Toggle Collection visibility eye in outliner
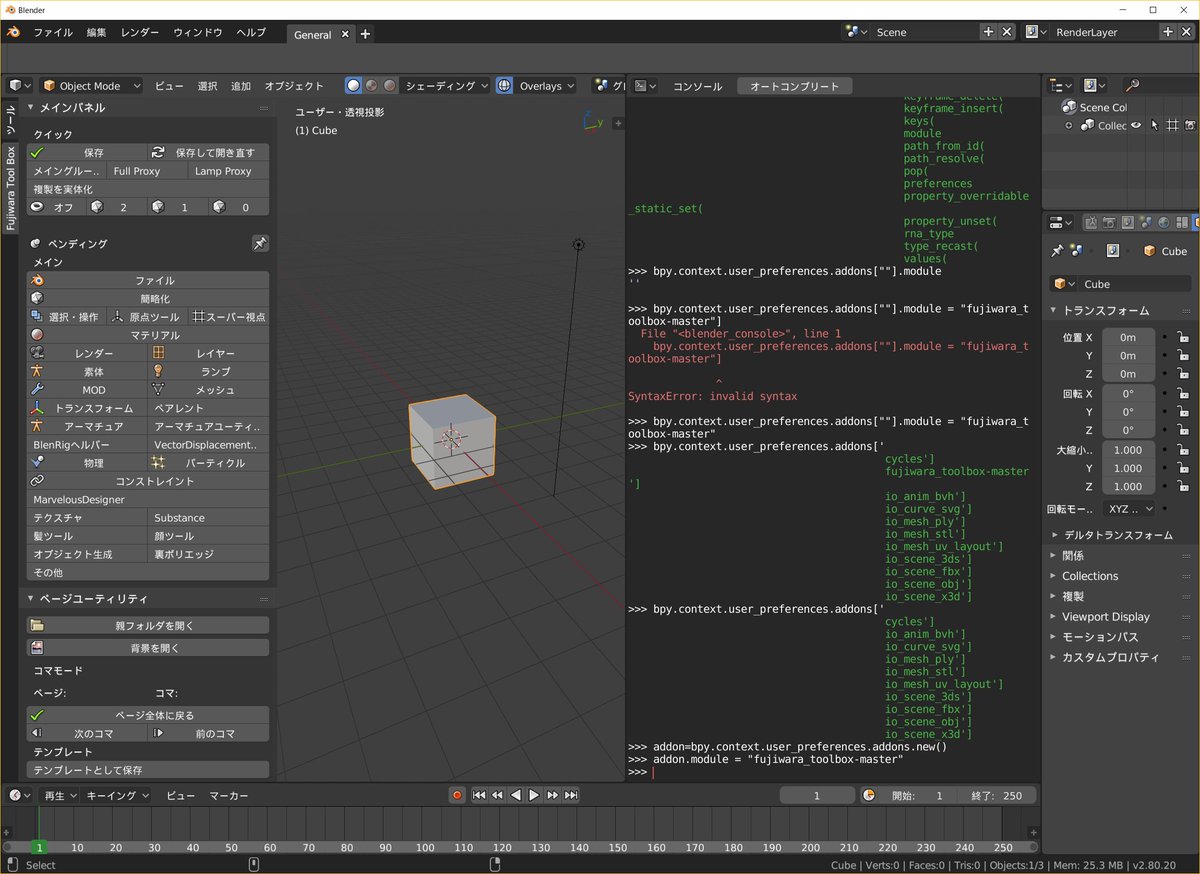The height and width of the screenshot is (874, 1200). click(x=1136, y=126)
